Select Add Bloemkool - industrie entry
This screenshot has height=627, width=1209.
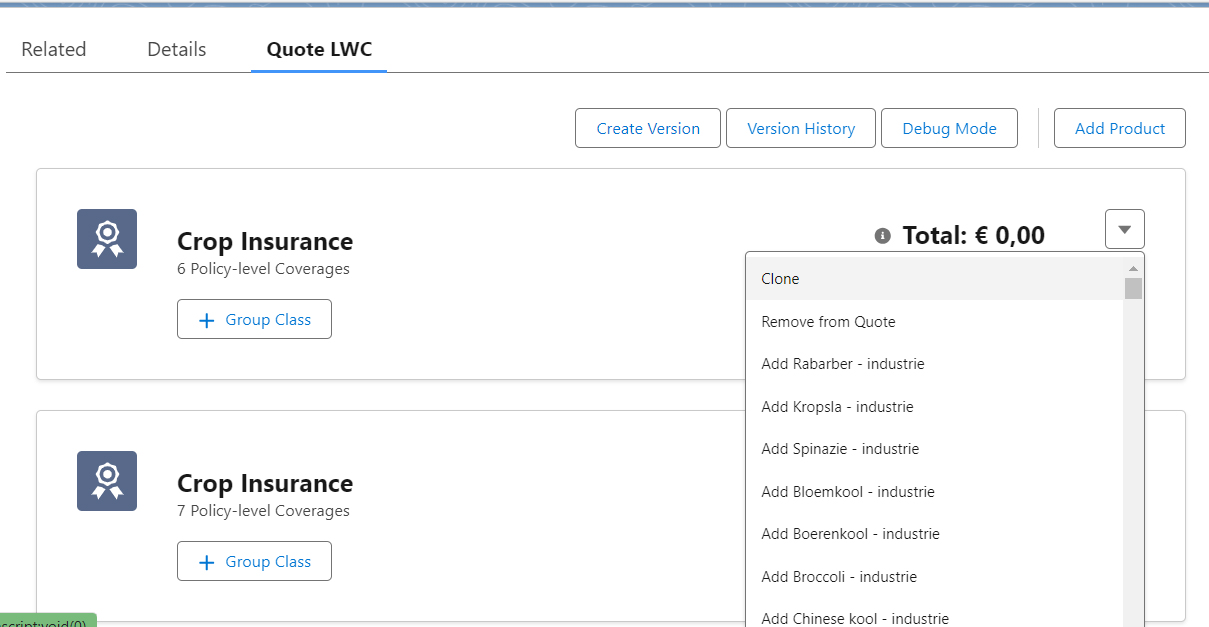pyautogui.click(x=847, y=492)
